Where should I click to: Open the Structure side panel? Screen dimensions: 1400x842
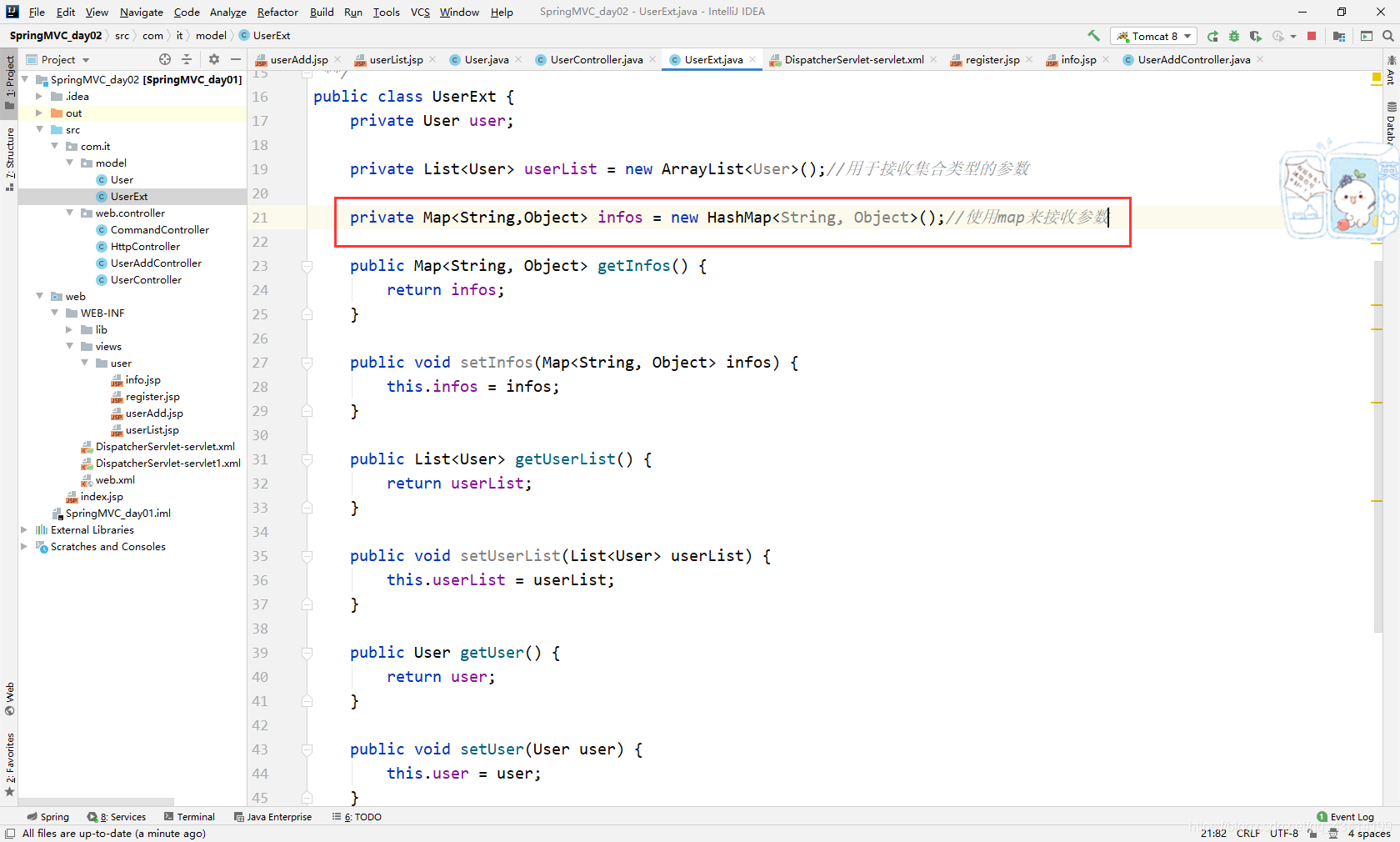9,158
